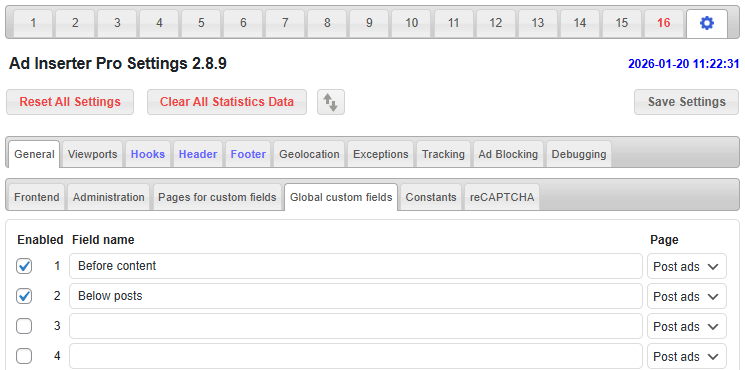Click the blue 2026-01-20 11:22:31 timestamp
Viewport: 745px width, 370px height.
pos(684,64)
